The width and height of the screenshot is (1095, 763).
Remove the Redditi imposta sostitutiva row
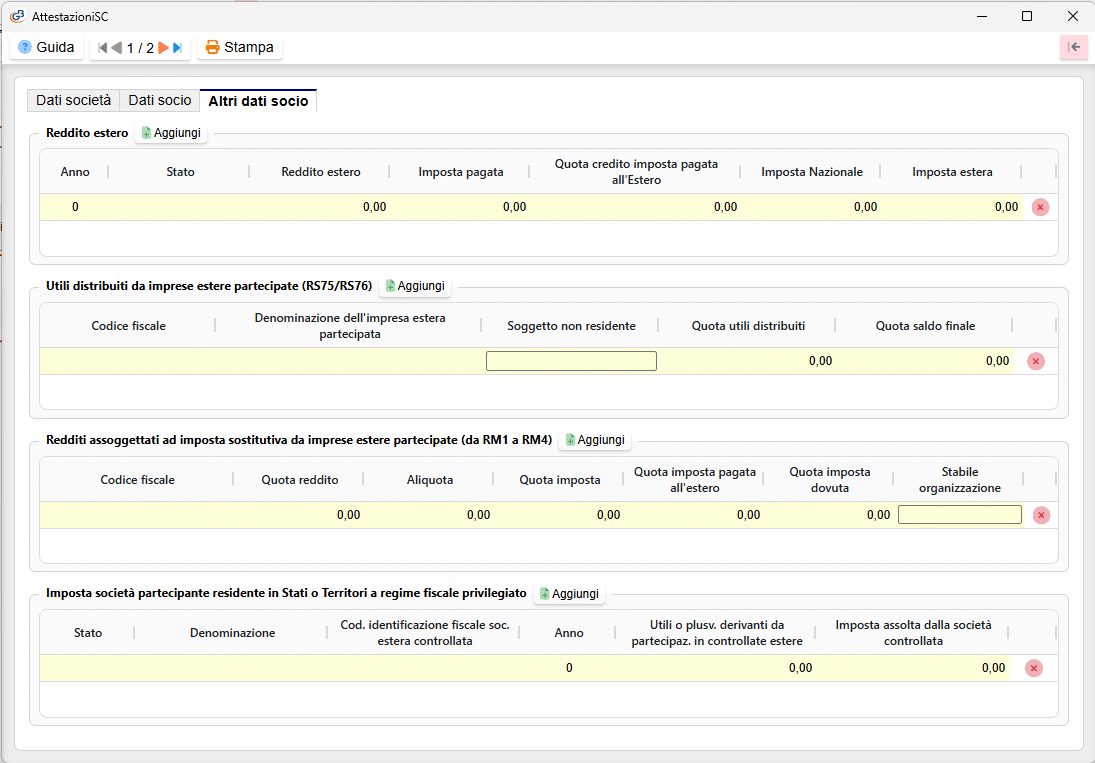pos(1041,515)
